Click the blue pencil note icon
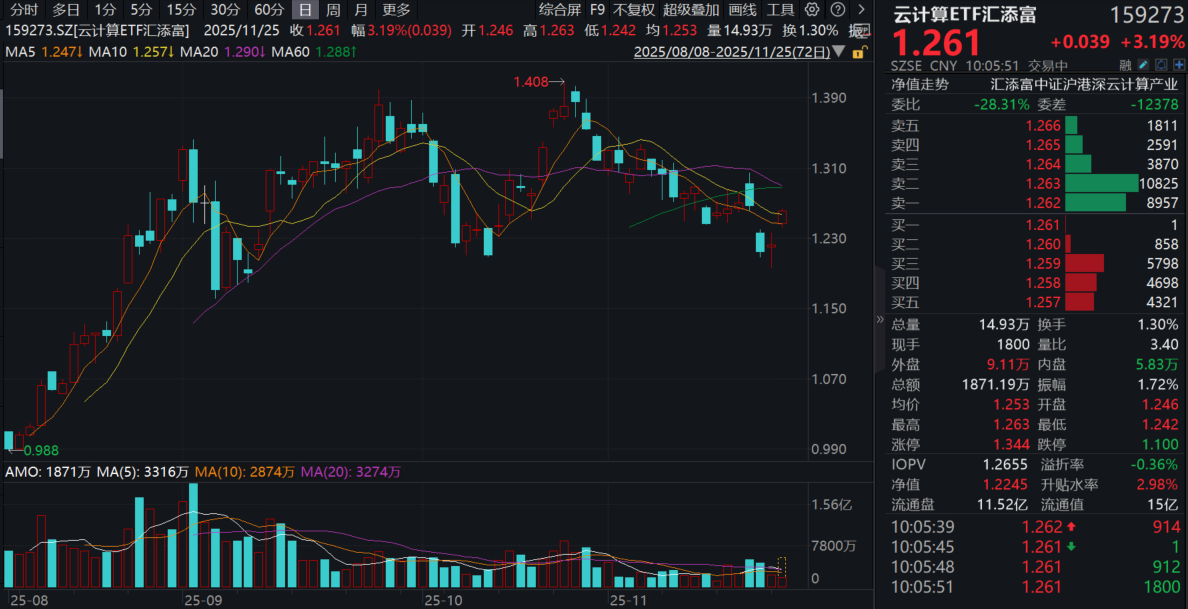This screenshot has height=609, width=1188. (x=1143, y=64)
